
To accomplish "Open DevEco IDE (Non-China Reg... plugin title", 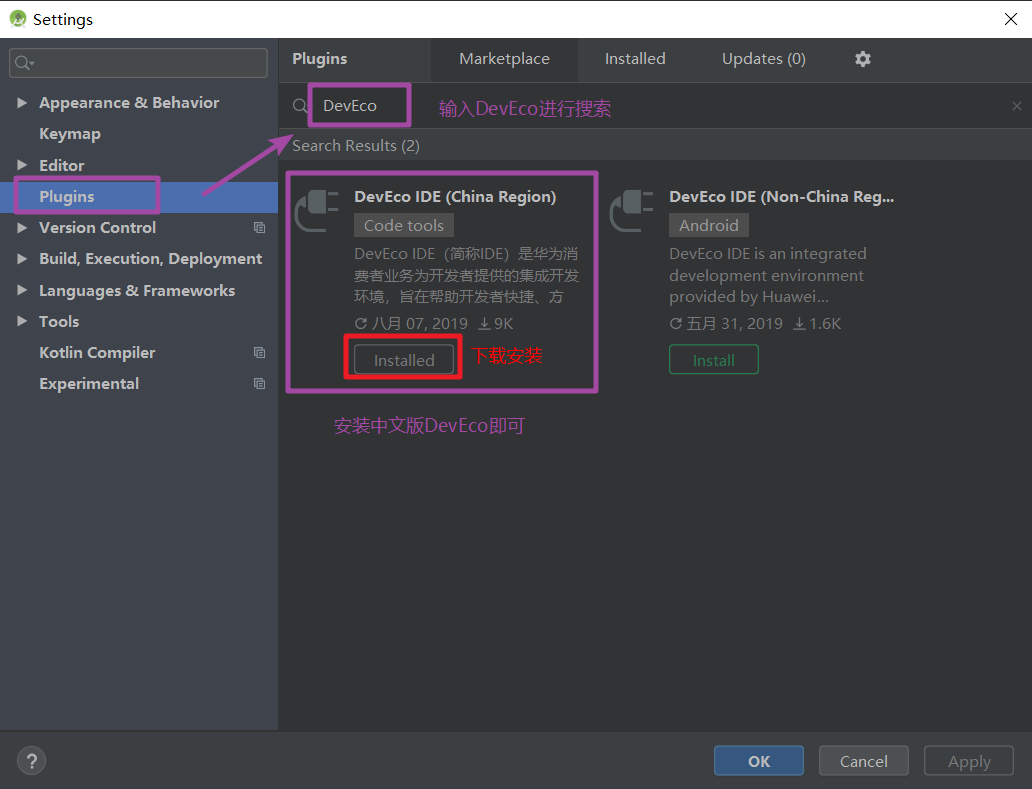I will [781, 197].
